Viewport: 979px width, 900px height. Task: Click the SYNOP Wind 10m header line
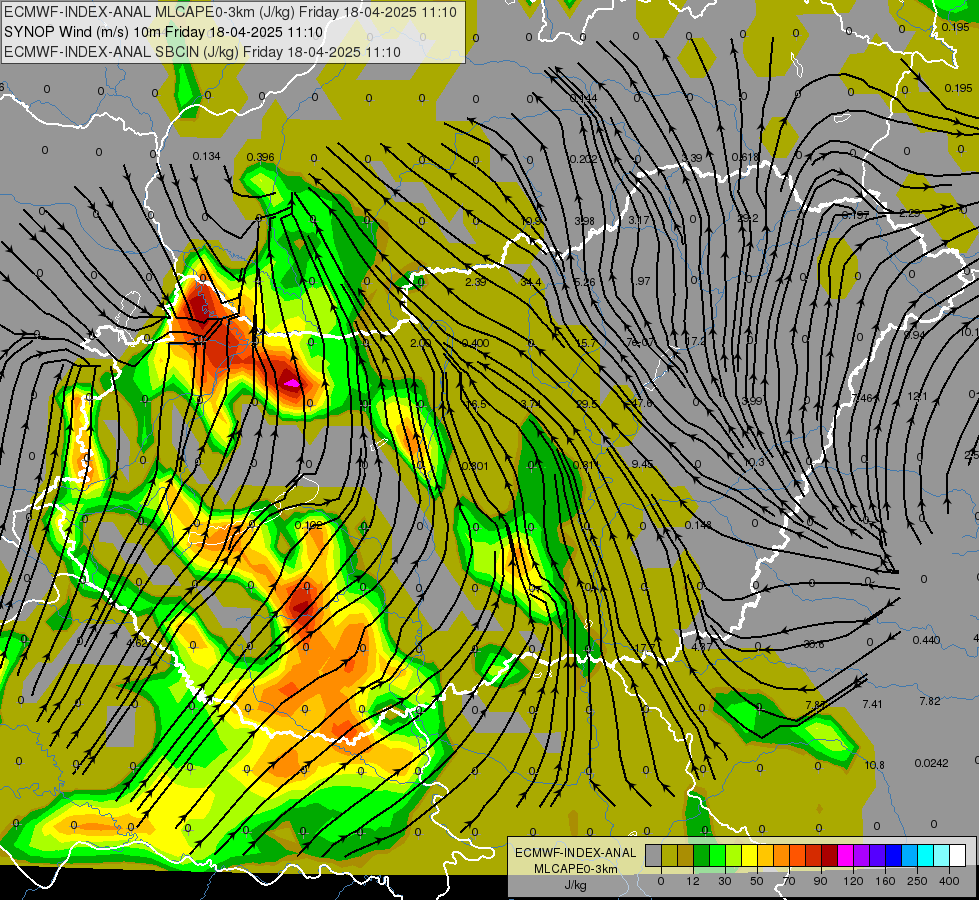click(x=163, y=32)
